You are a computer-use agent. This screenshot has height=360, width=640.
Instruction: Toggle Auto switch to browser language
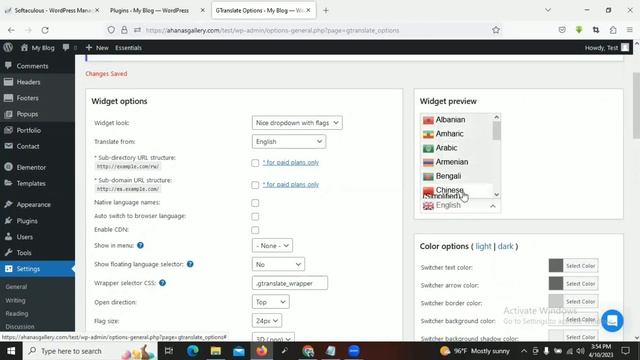[255, 216]
